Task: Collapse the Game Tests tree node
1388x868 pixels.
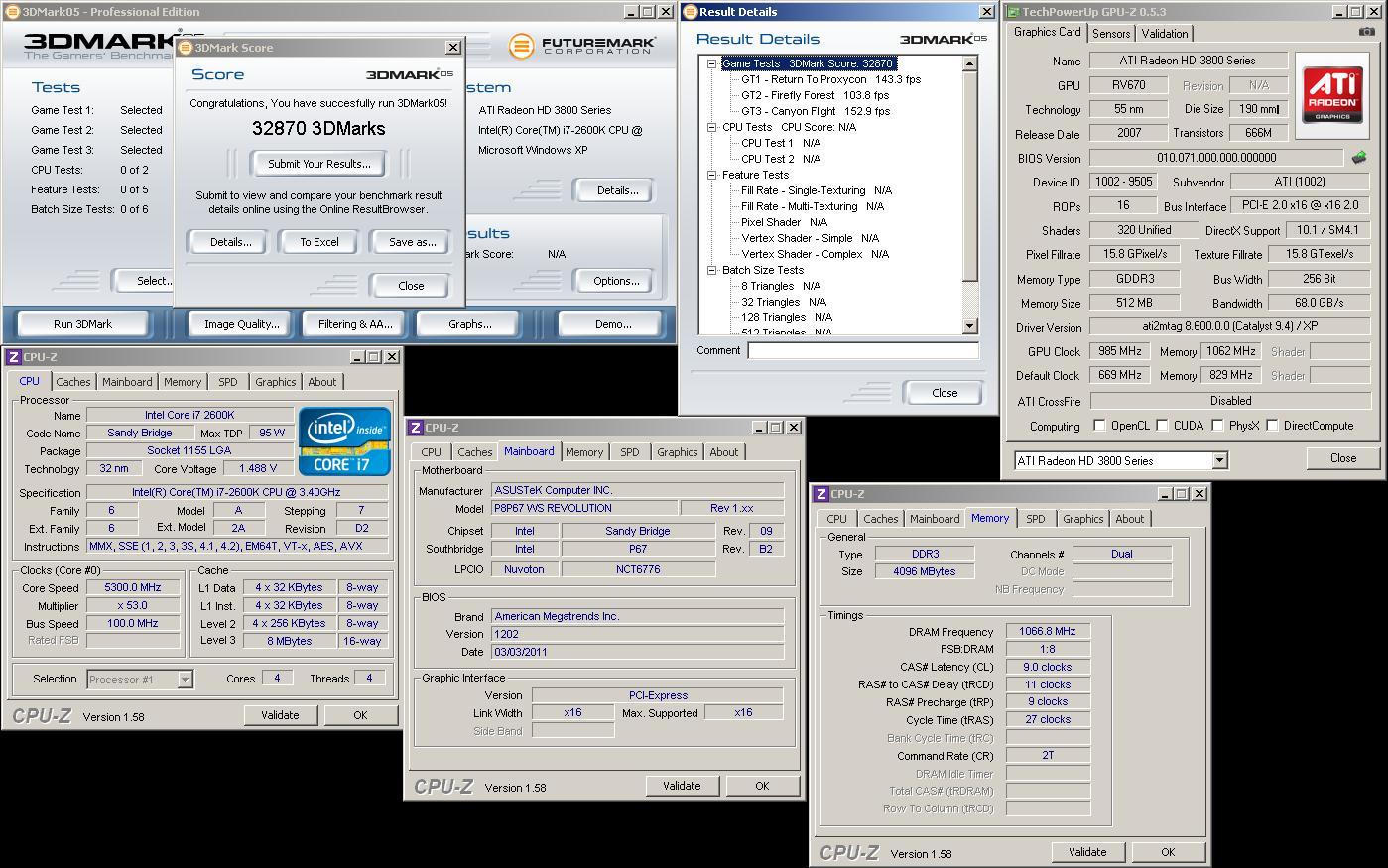Action: 712,63
